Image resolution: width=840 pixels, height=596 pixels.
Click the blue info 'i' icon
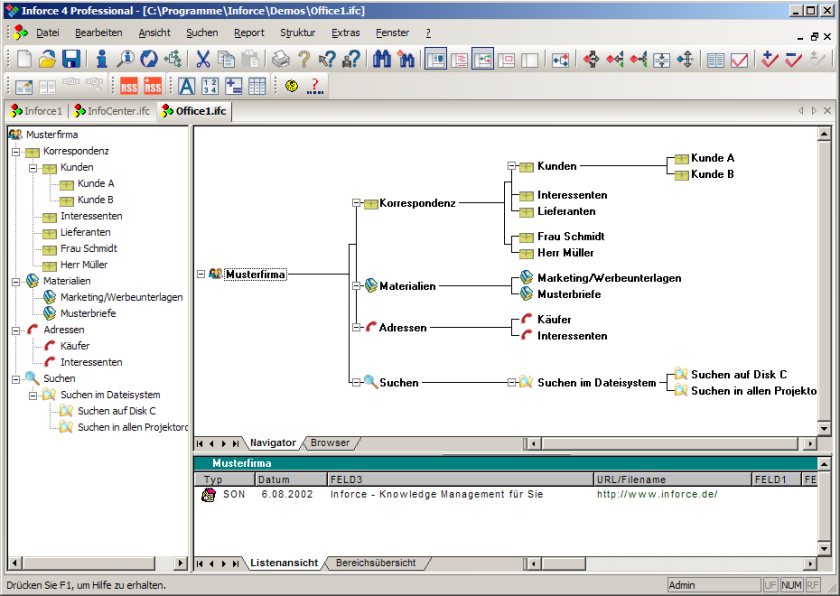[102, 60]
